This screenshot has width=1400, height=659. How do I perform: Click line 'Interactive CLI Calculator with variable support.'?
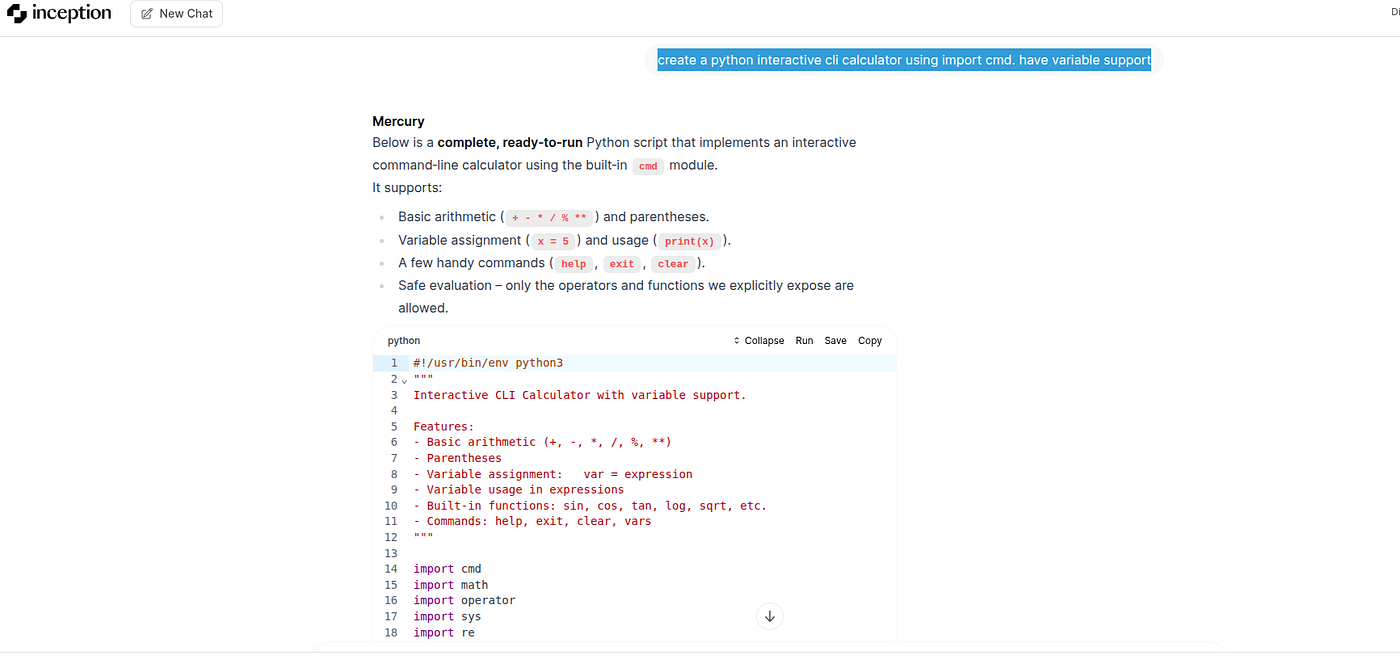point(580,395)
